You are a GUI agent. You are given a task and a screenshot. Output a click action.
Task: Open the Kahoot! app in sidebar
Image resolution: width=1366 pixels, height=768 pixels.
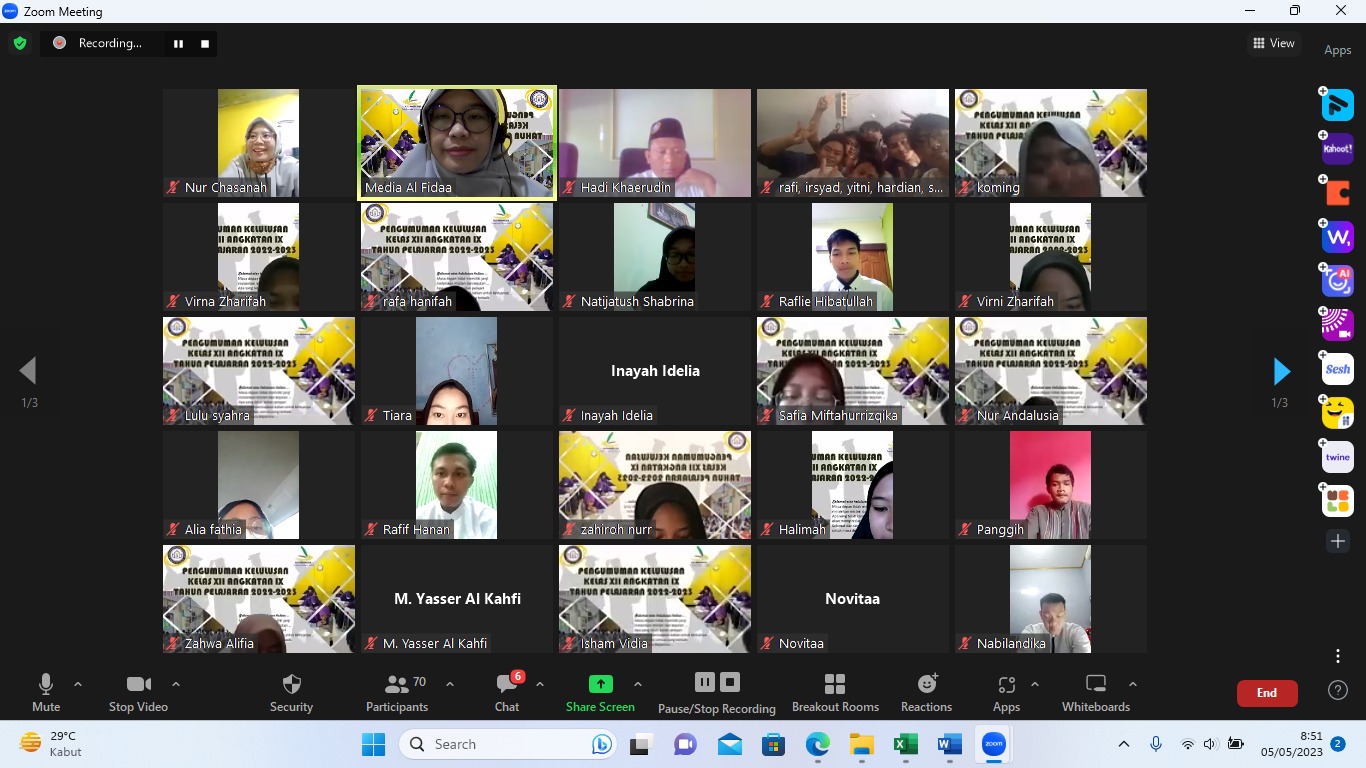coord(1337,149)
